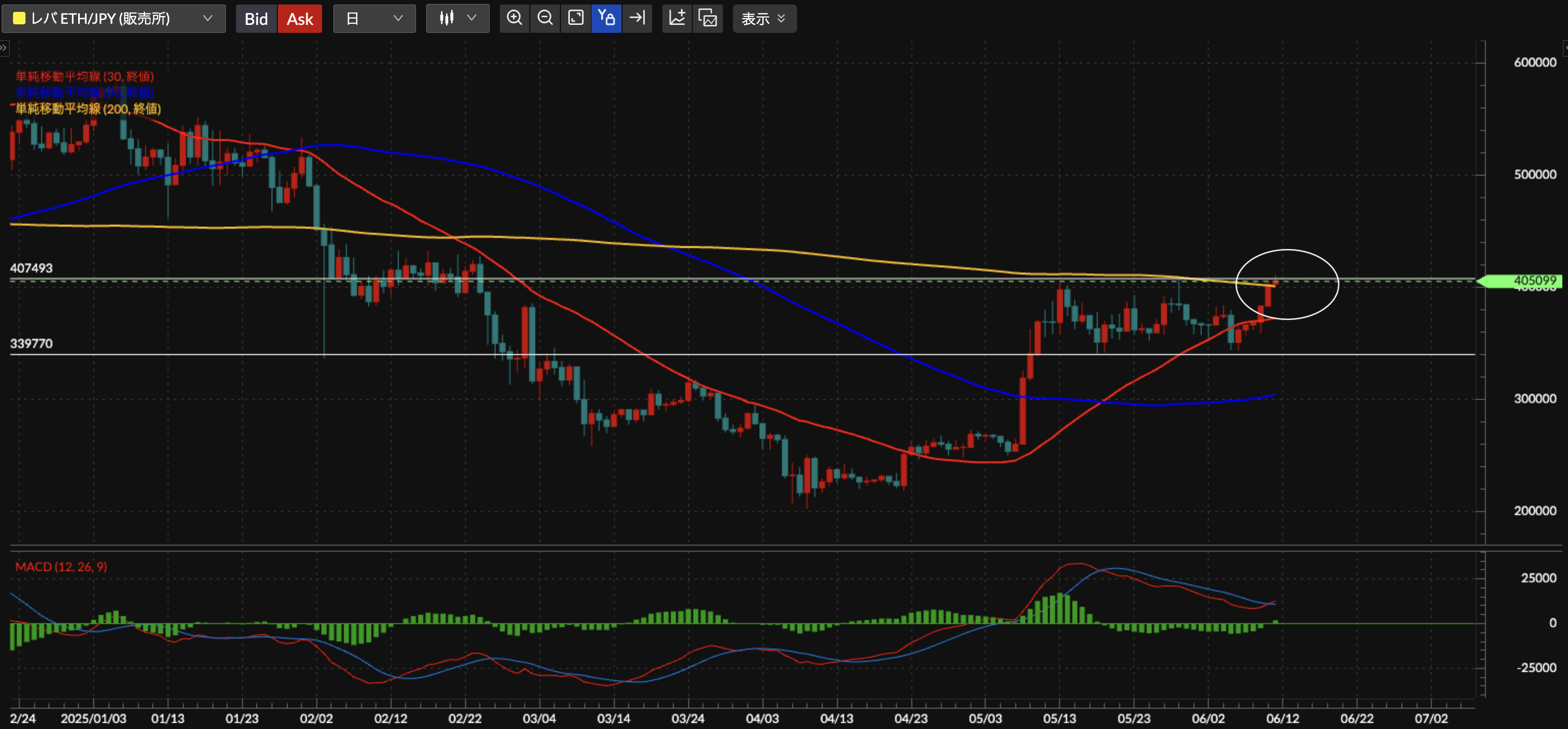The width and height of the screenshot is (1568, 729).
Task: Click the 05/13 date axis label
Action: (x=1060, y=718)
